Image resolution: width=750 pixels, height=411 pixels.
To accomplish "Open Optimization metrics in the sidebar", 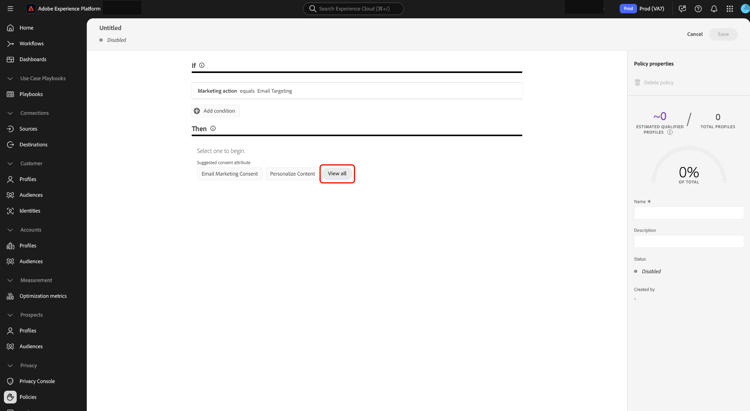I will point(43,296).
